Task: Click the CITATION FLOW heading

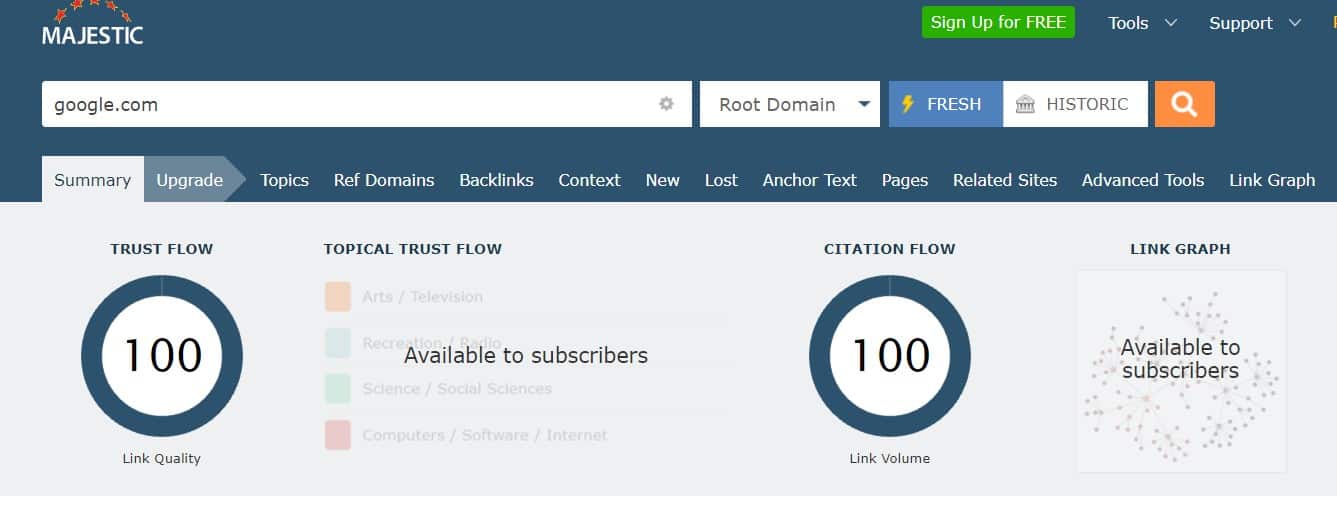Action: [x=890, y=249]
